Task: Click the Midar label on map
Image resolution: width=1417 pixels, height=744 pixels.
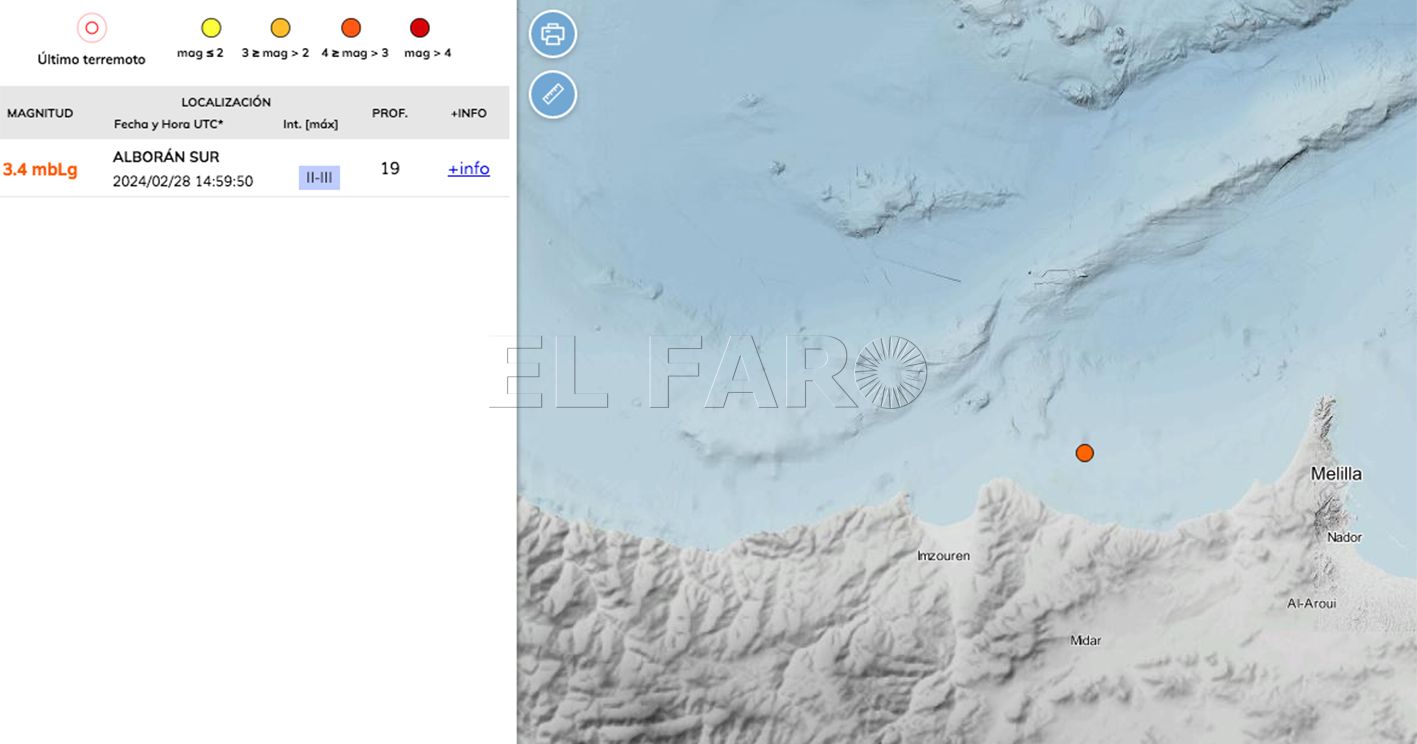Action: (1085, 640)
